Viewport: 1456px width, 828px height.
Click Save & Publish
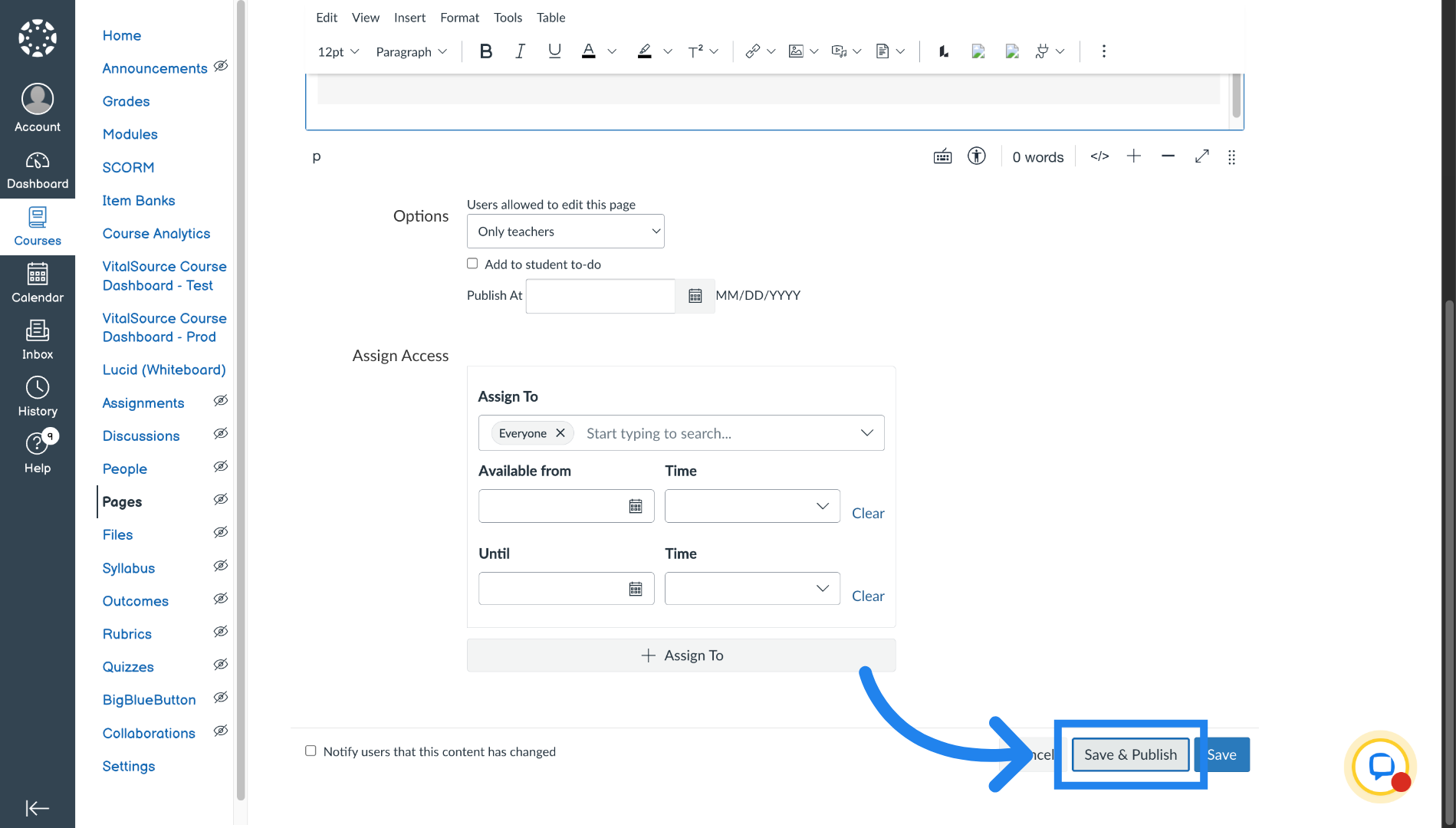[x=1130, y=754]
